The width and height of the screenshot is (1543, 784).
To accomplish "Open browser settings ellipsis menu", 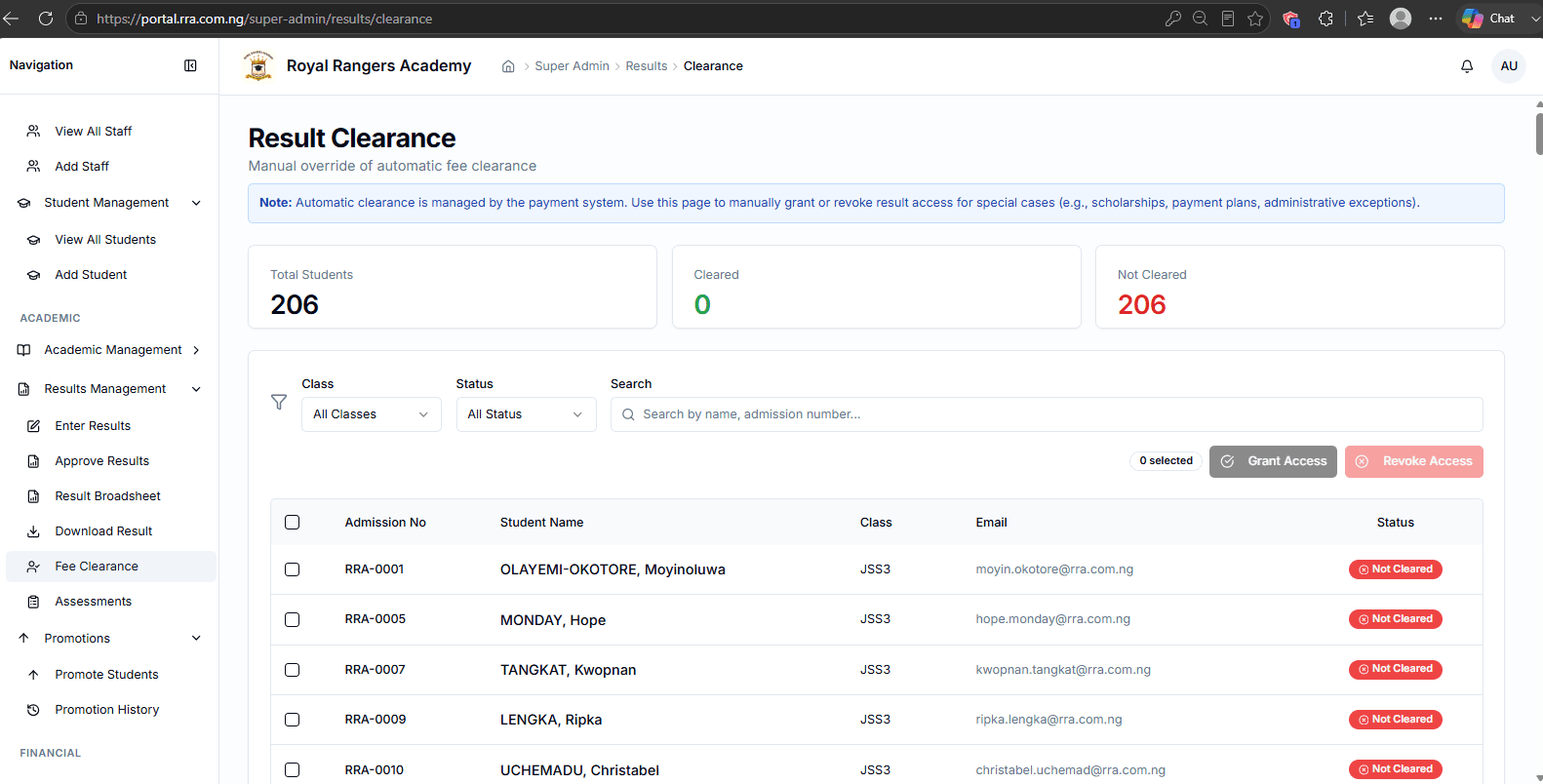I will point(1436,19).
